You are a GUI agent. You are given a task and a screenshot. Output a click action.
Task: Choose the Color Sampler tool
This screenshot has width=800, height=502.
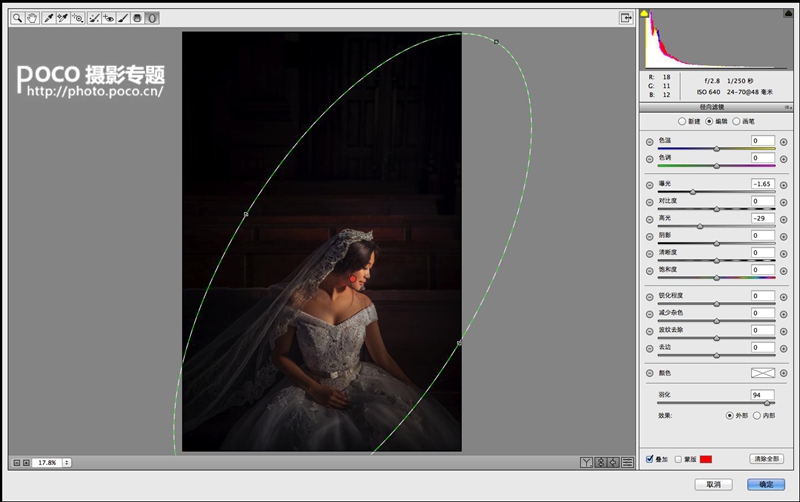coord(63,18)
